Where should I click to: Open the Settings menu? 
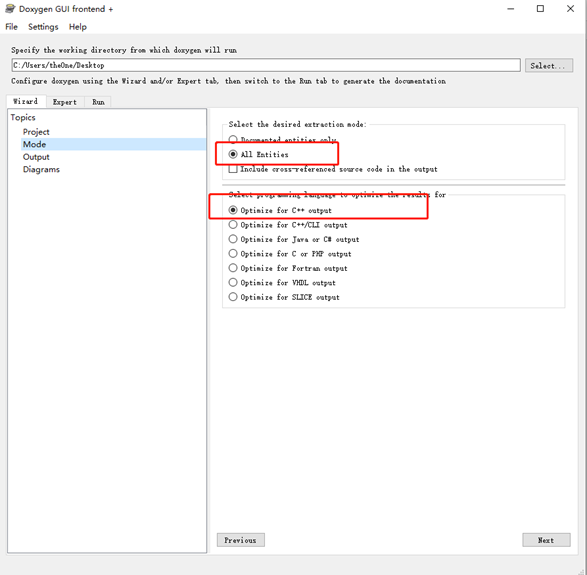[x=43, y=27]
